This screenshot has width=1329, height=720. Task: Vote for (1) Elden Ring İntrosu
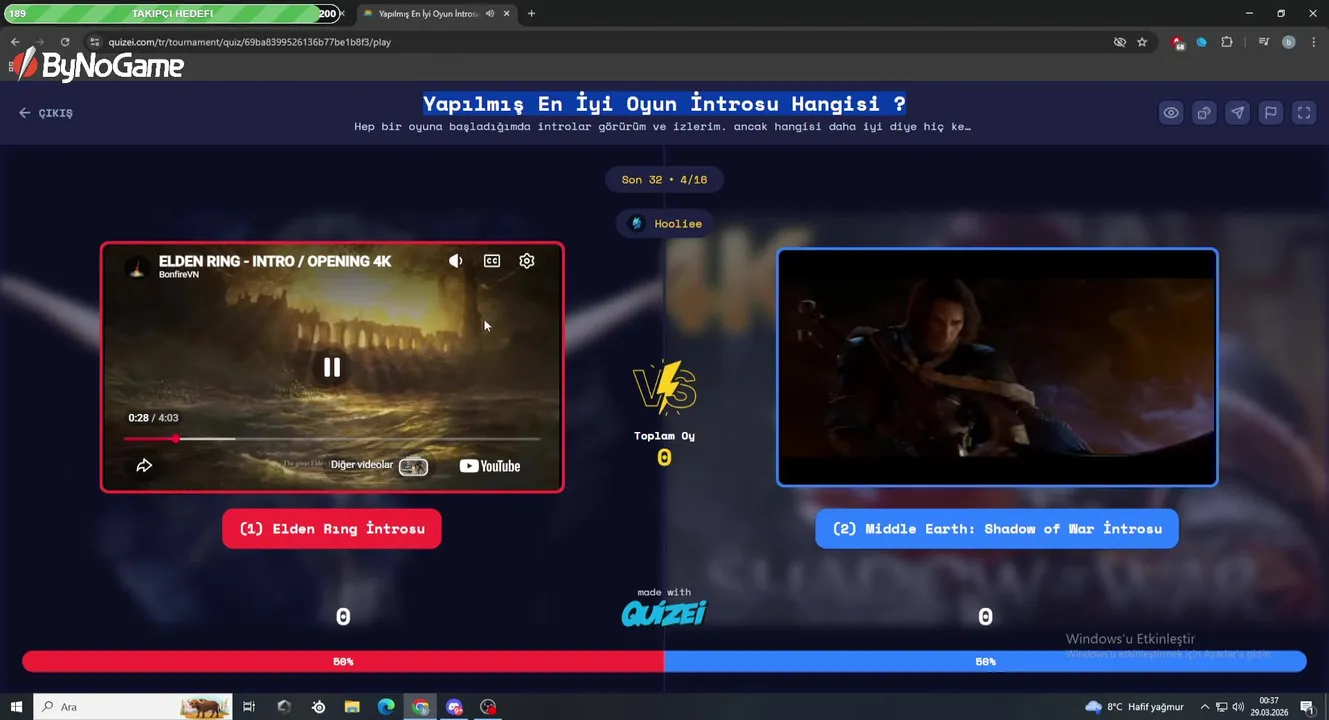coord(332,529)
